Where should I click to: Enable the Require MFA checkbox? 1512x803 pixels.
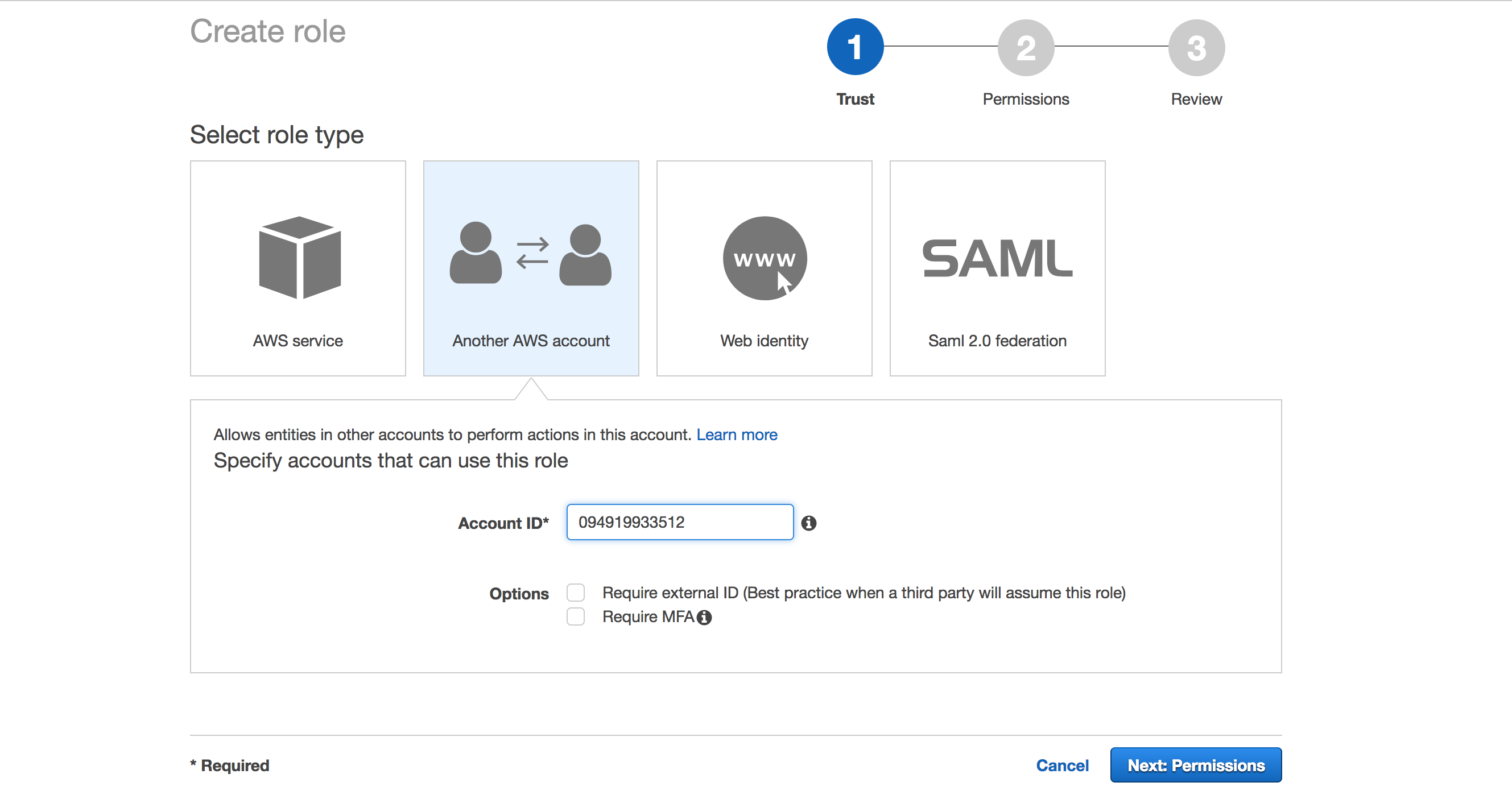[x=576, y=617]
